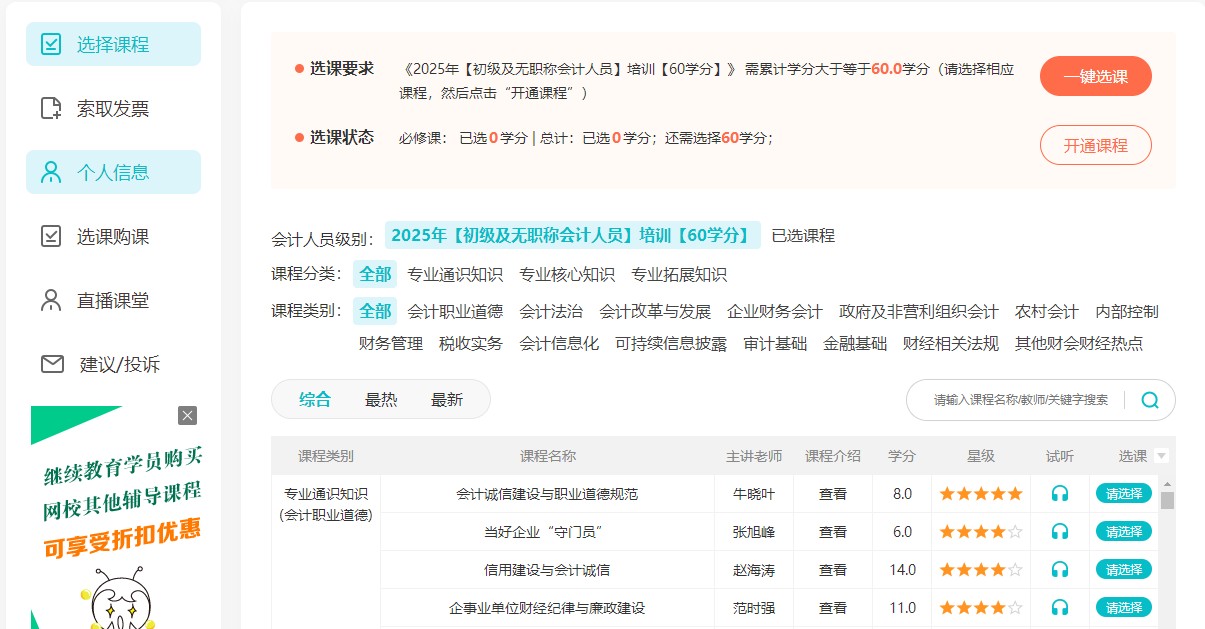Click the 一键选课 button

[1095, 77]
